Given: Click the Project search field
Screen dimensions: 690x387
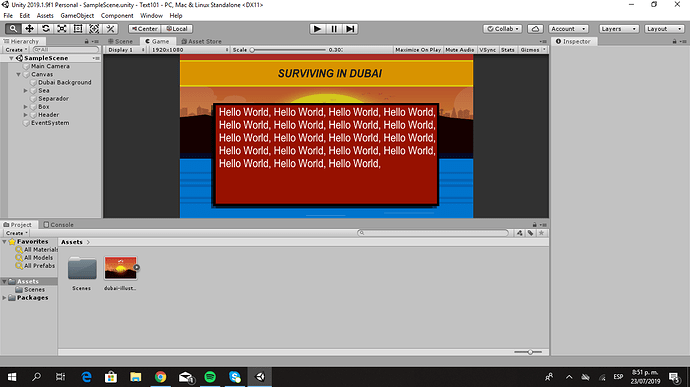Looking at the screenshot, I should pyautogui.click(x=433, y=233).
